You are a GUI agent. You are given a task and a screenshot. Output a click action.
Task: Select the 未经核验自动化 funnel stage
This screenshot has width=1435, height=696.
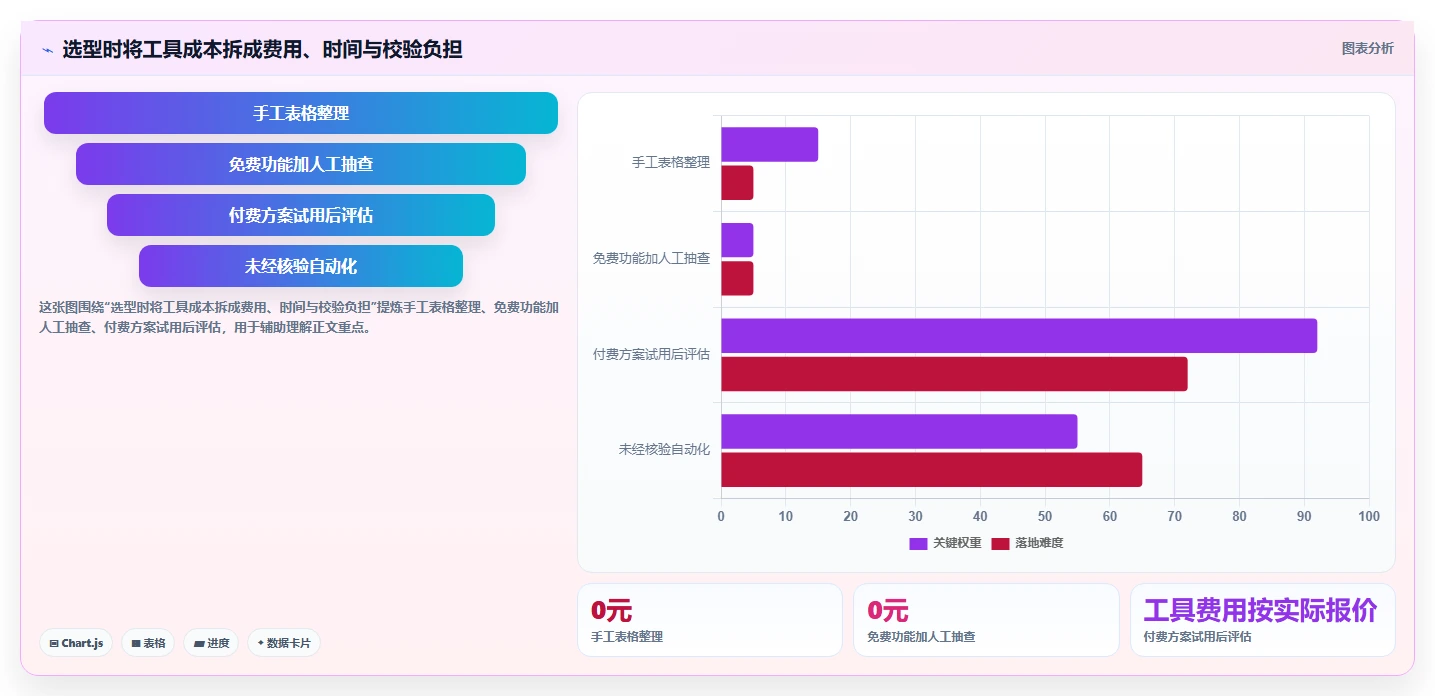pos(301,266)
